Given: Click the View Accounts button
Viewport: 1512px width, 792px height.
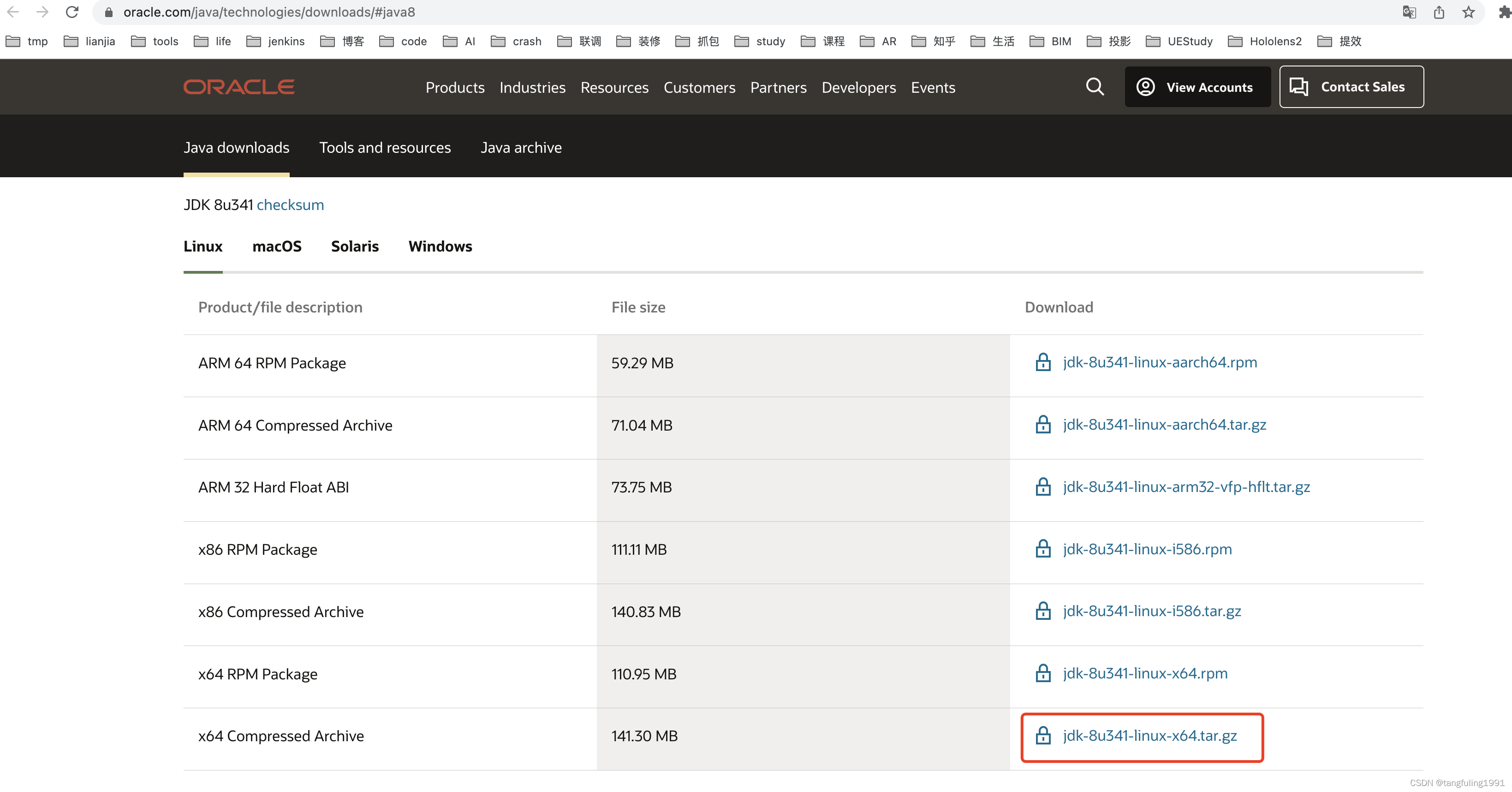Looking at the screenshot, I should click(1197, 87).
